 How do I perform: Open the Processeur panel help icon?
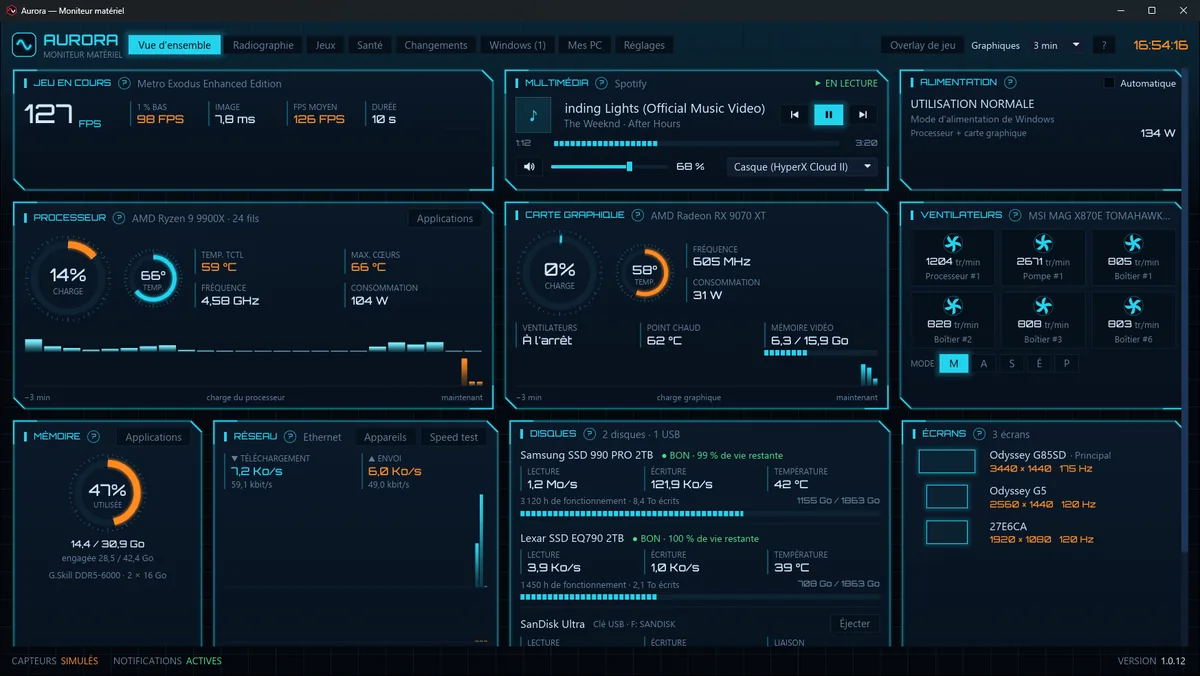[119, 218]
